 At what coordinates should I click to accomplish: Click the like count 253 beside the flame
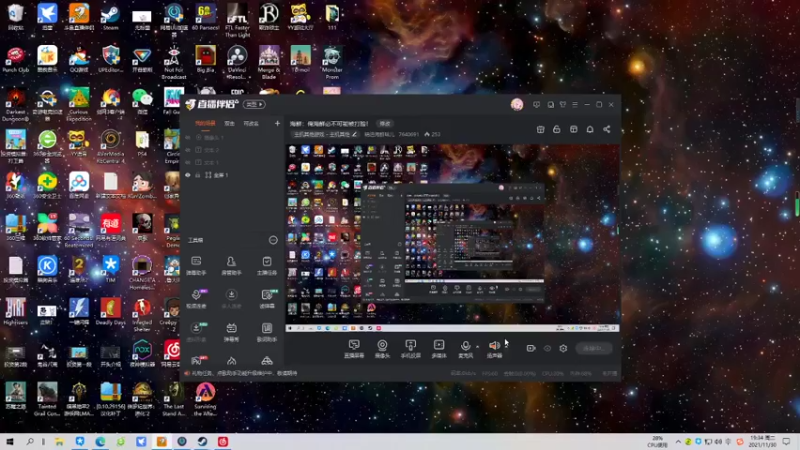(432, 134)
